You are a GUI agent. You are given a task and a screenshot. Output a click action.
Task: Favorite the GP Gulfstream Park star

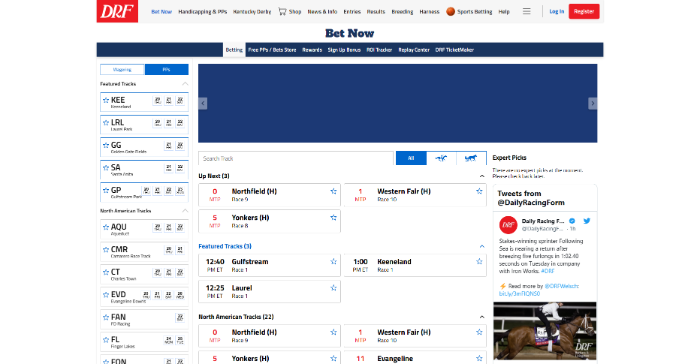click(106, 190)
